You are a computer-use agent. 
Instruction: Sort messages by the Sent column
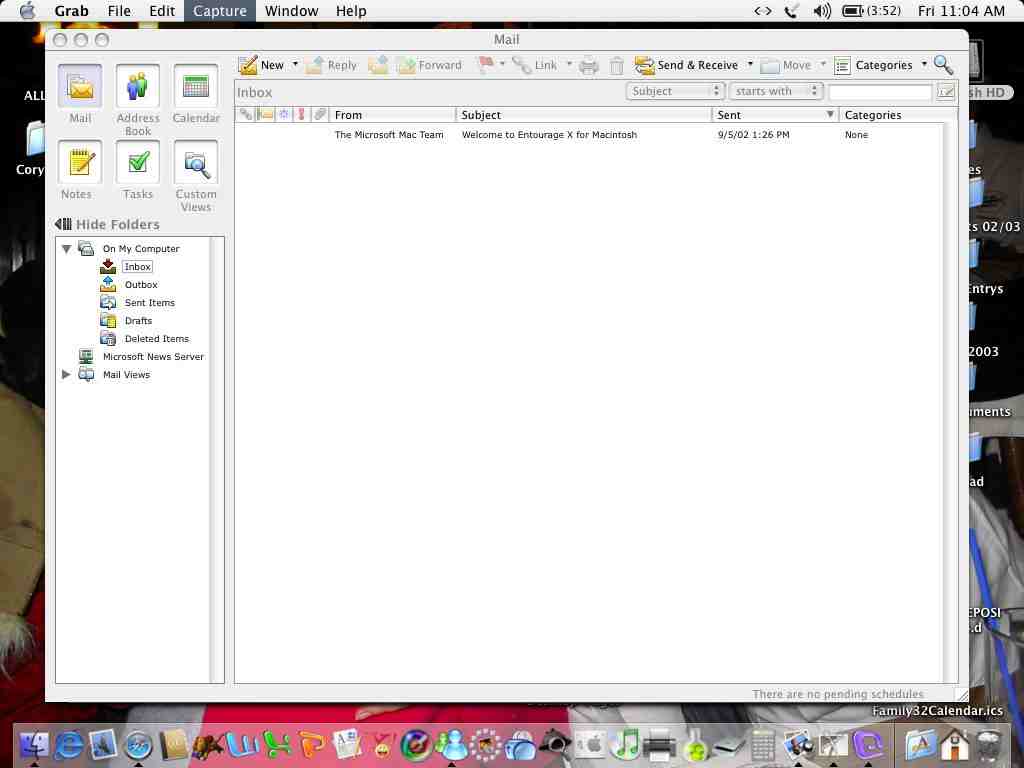(x=775, y=115)
